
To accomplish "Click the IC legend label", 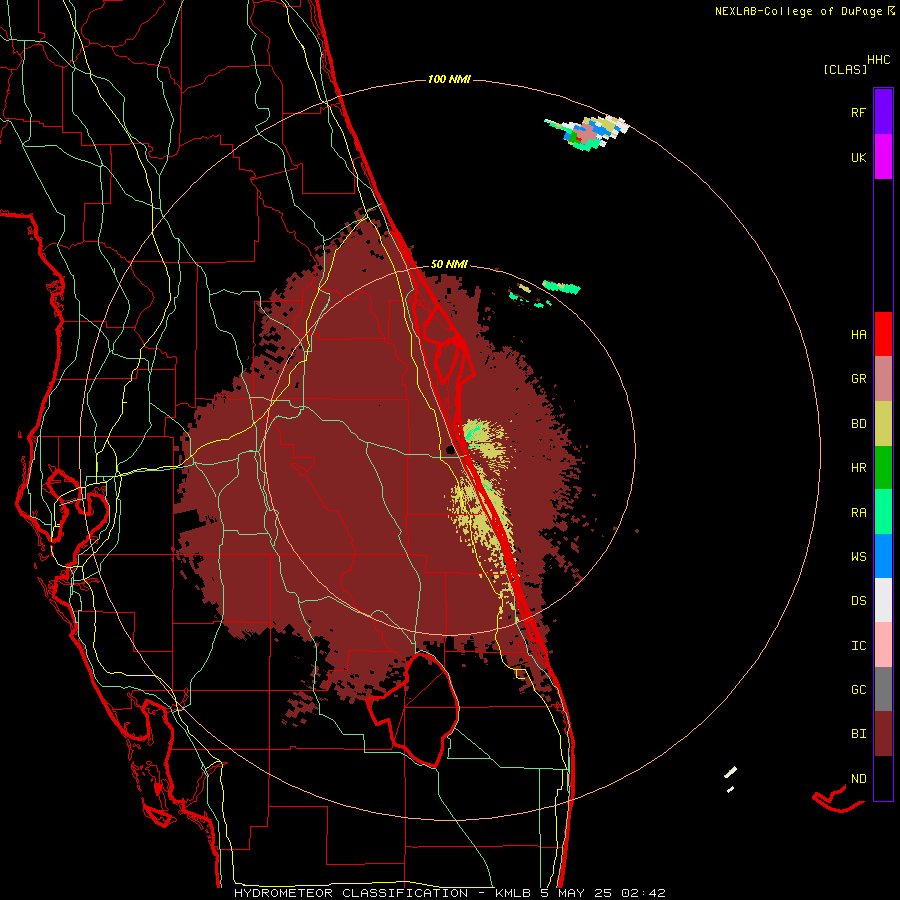I will coord(859,645).
